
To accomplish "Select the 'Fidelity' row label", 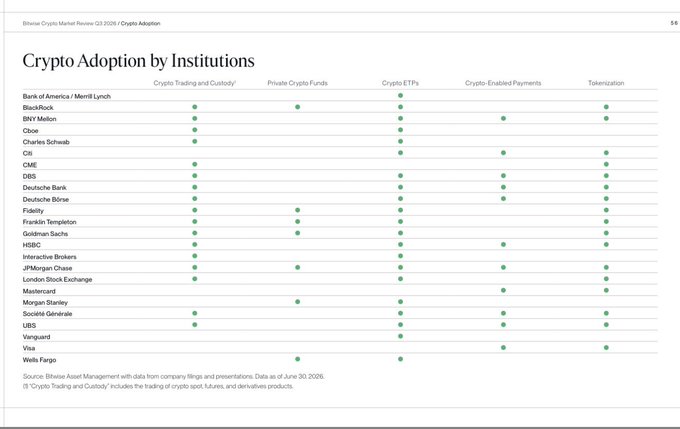I will click(33, 210).
